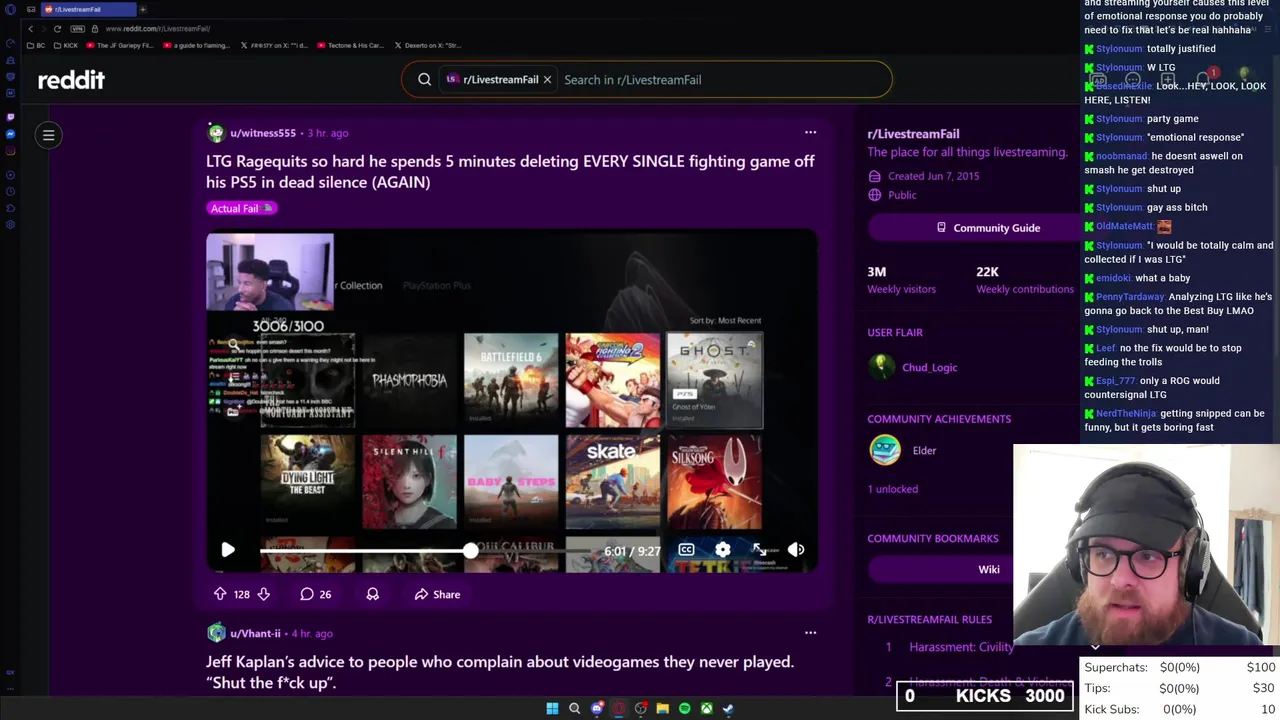Go back in browser history
The height and width of the screenshot is (720, 1280).
[30, 29]
